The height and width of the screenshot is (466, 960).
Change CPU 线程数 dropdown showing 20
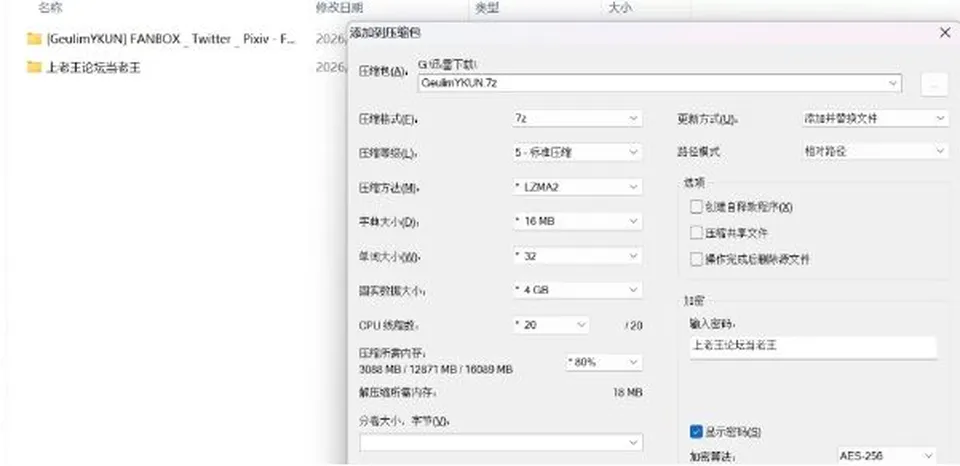(x=551, y=325)
